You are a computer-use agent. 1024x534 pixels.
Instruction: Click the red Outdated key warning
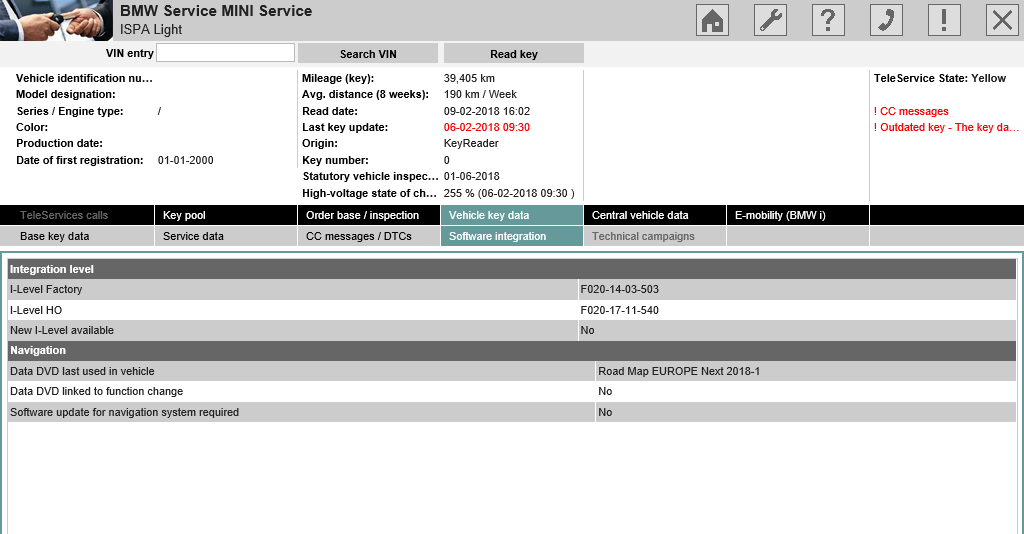point(946,127)
